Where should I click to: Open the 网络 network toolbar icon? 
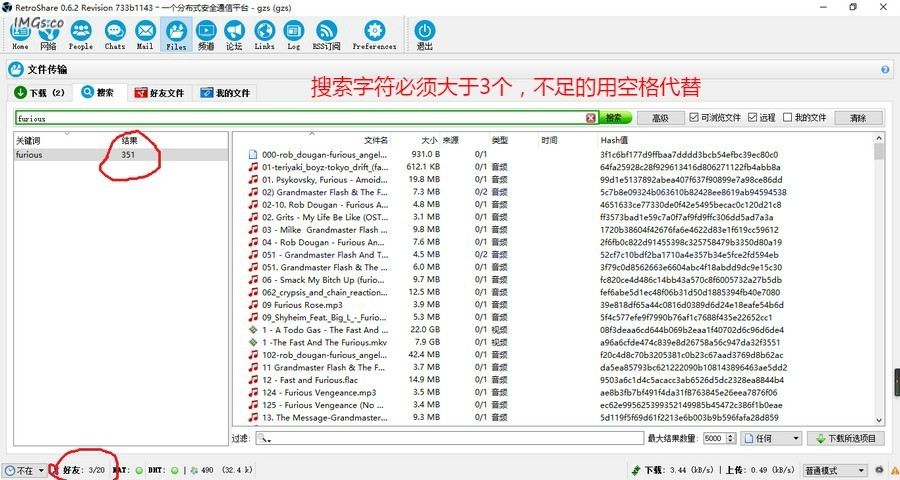(49, 34)
